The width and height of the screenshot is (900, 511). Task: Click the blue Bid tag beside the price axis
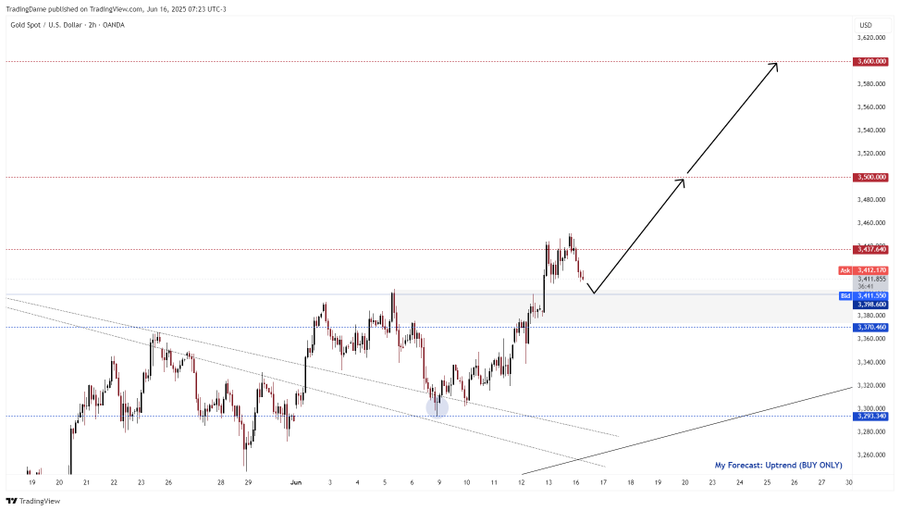845,296
